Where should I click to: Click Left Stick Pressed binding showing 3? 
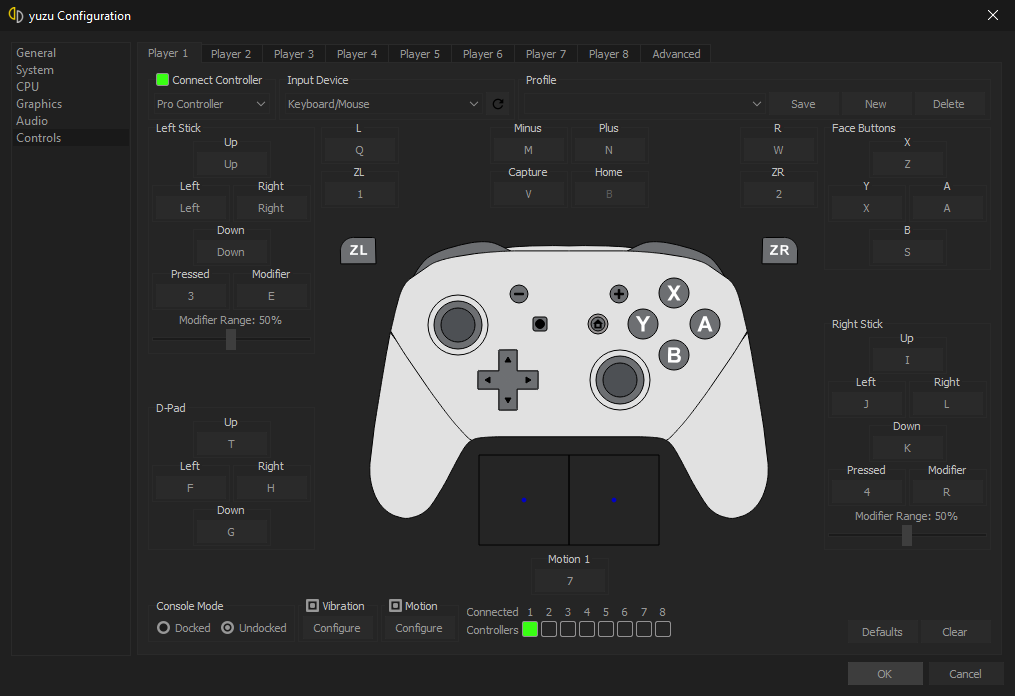pos(190,295)
